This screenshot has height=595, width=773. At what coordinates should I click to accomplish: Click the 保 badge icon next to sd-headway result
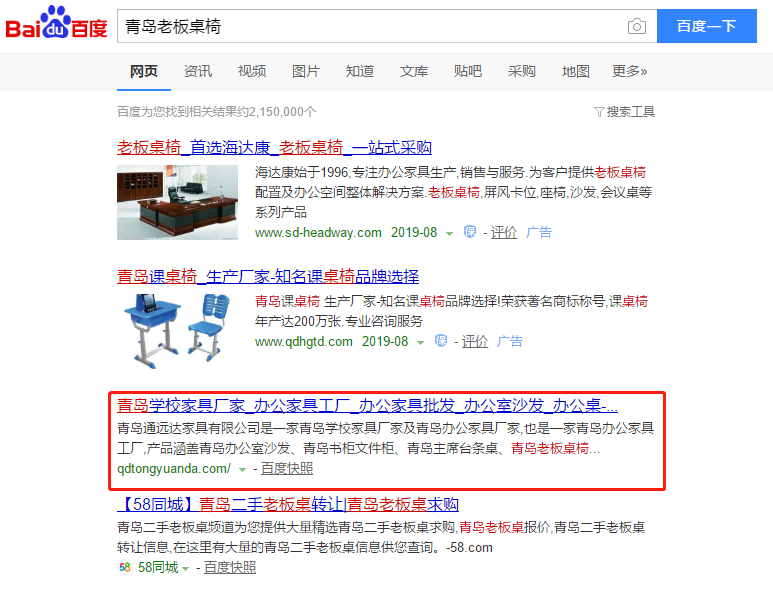(x=470, y=232)
